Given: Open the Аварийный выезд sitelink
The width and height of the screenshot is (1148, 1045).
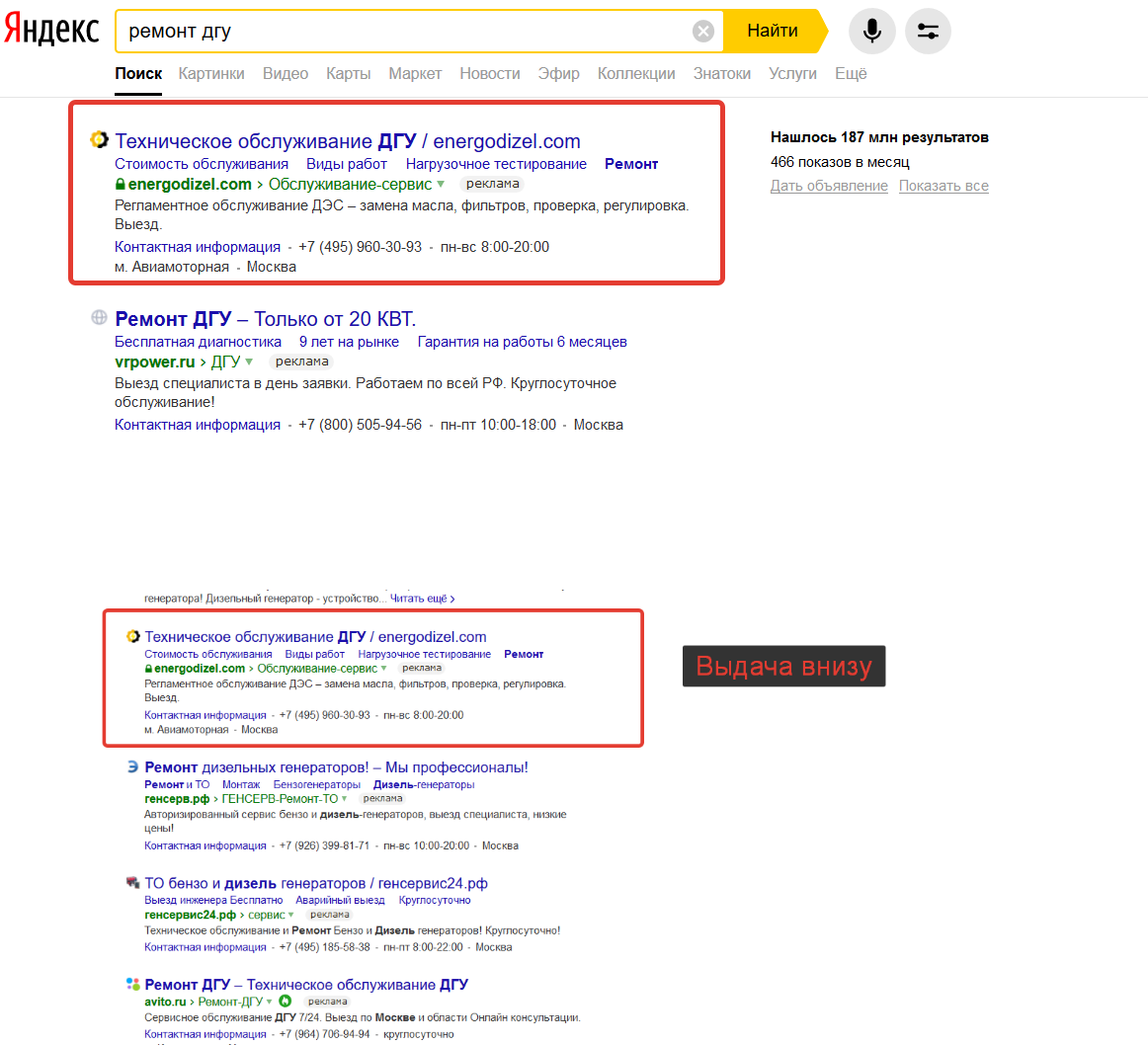Looking at the screenshot, I should coord(341,900).
